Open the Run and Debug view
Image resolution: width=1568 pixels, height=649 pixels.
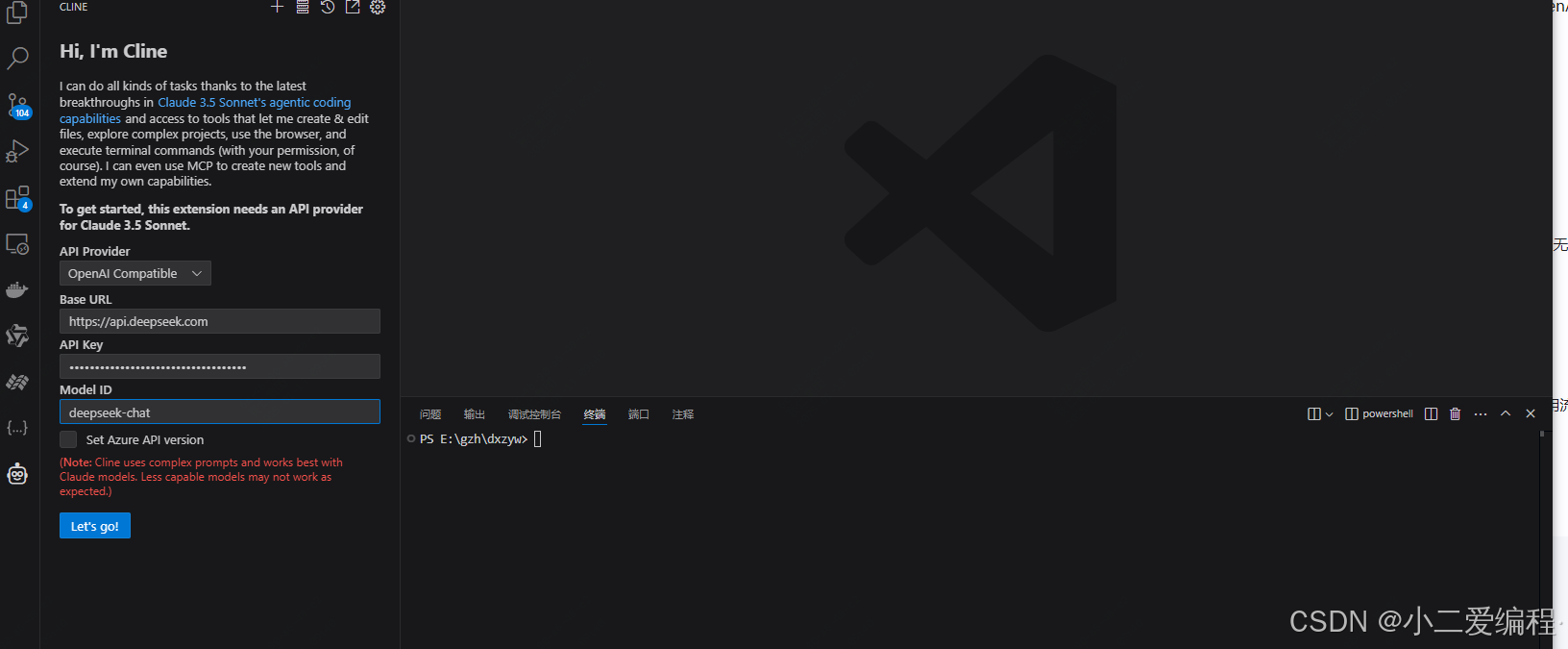point(17,151)
